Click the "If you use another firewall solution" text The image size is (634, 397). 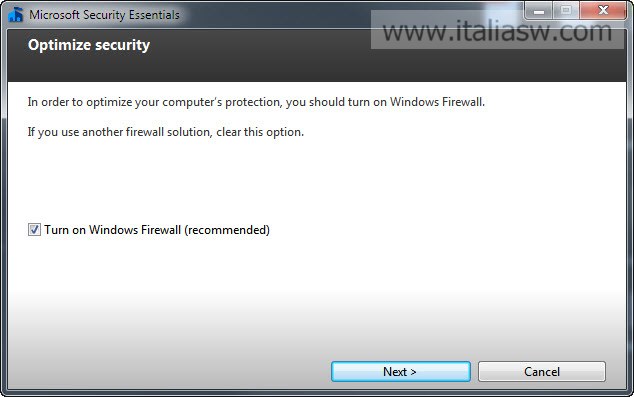tap(119, 132)
